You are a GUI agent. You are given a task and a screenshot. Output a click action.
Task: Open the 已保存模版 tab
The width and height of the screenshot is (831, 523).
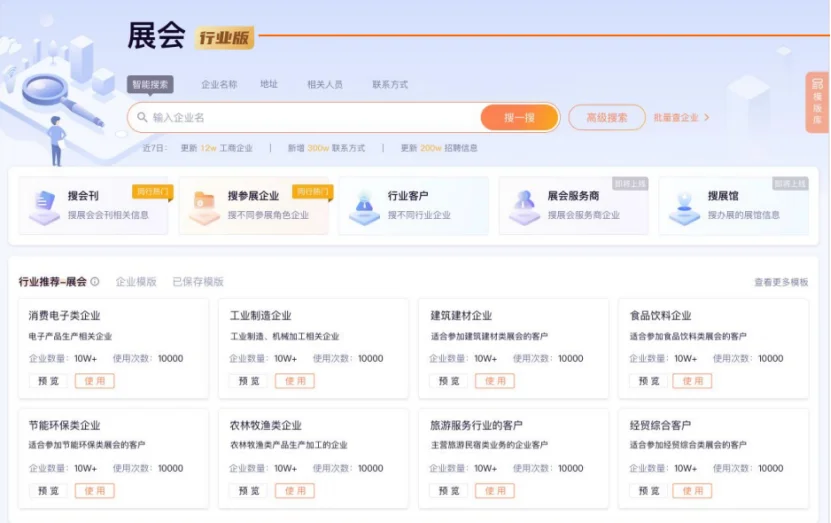click(x=198, y=281)
